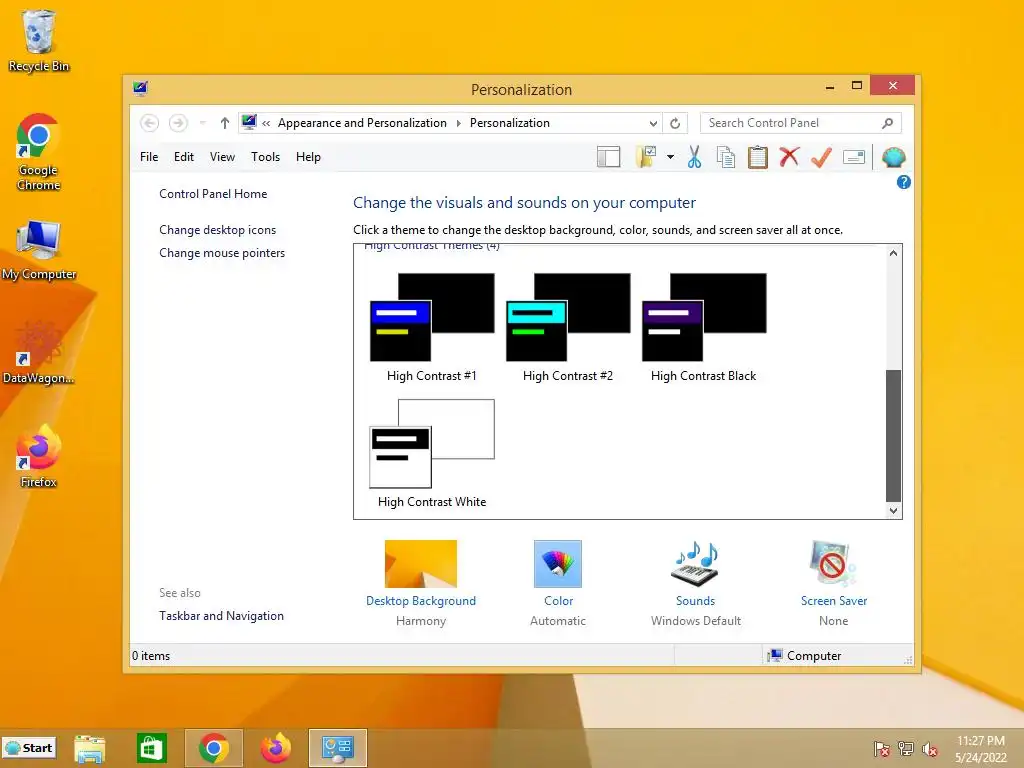1024x768 pixels.
Task: Click the Control Panel taskbar button
Action: point(338,748)
